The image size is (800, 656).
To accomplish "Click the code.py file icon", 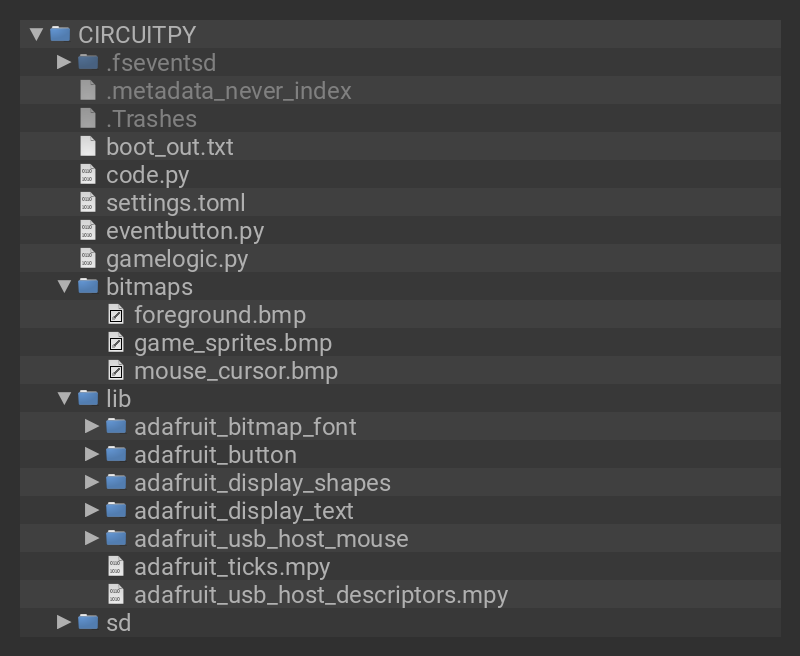I will [88, 175].
